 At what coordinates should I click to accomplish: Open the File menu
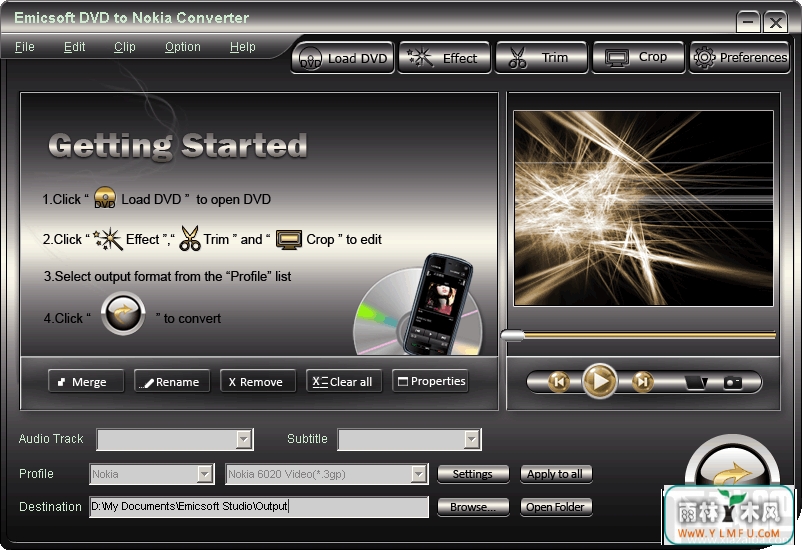(x=25, y=47)
